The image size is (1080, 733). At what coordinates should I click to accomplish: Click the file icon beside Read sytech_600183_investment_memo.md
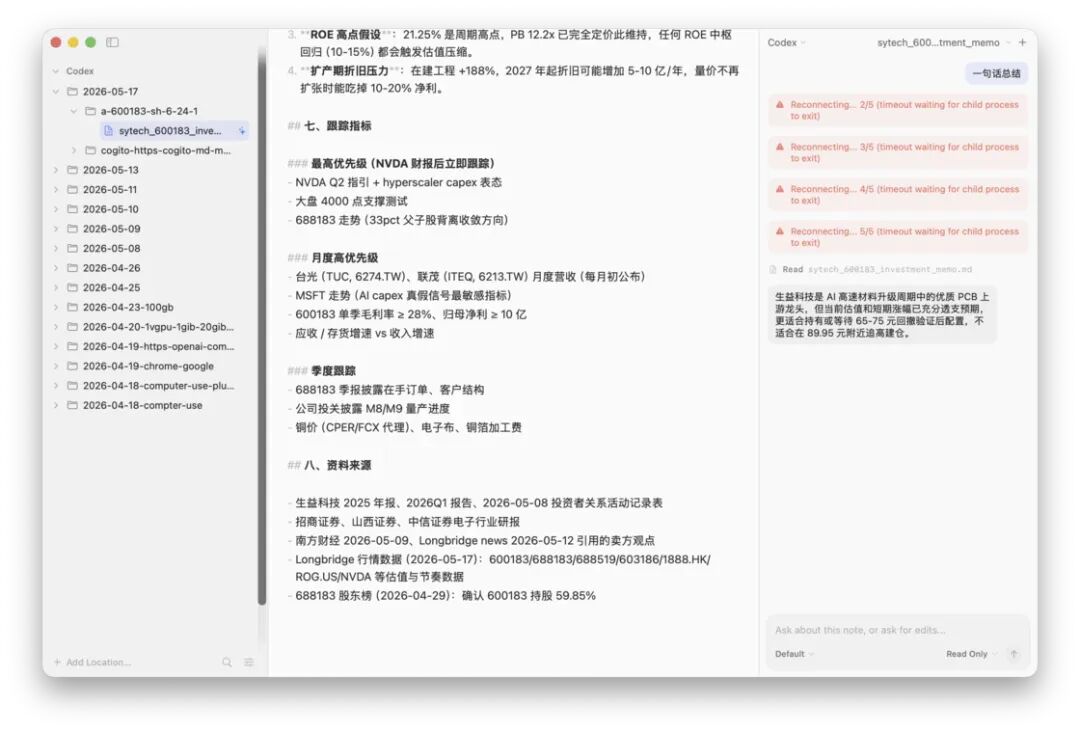773,269
